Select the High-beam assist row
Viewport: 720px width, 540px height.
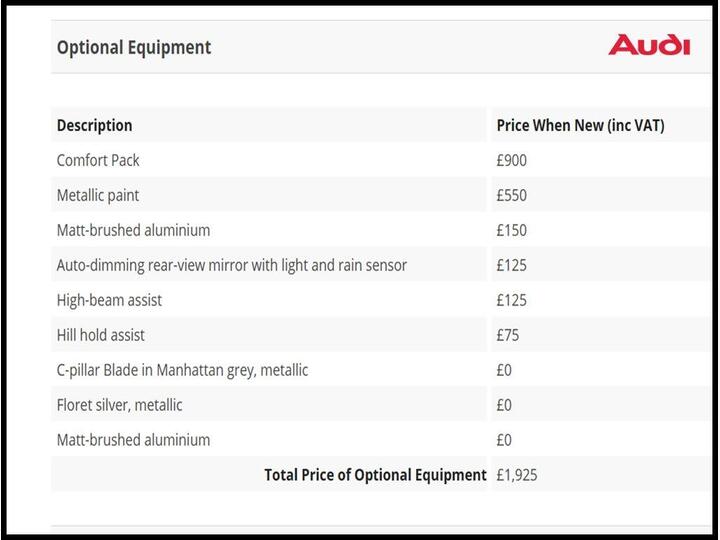click(x=109, y=300)
